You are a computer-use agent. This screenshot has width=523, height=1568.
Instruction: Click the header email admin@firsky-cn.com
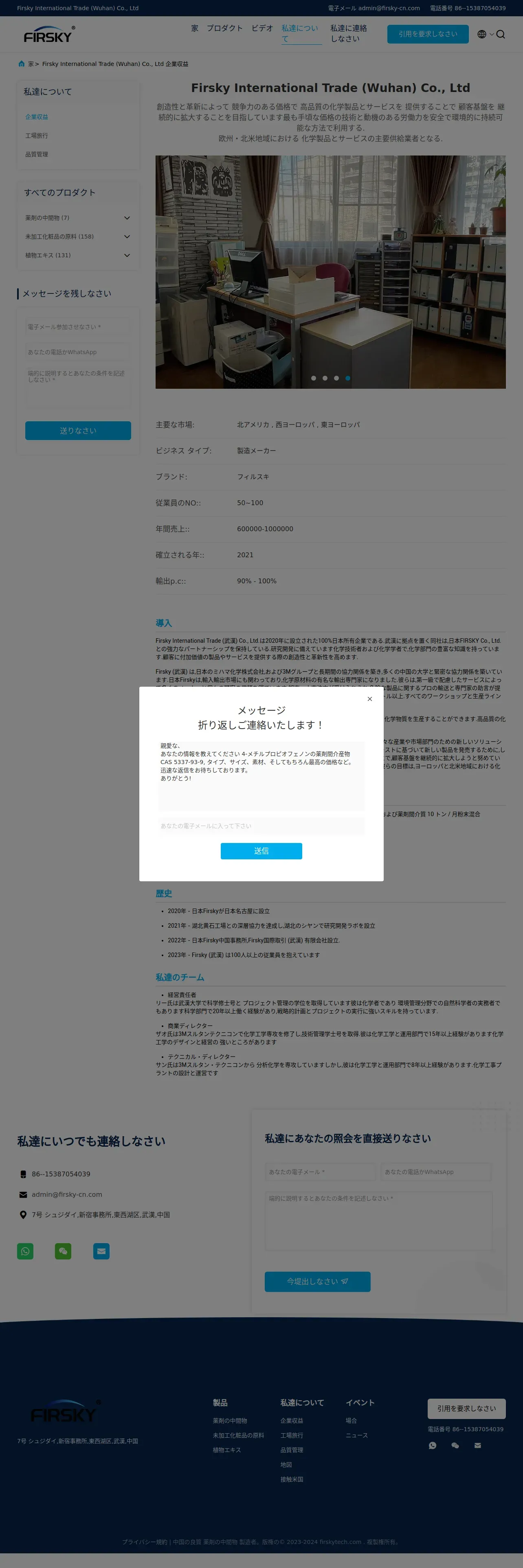pos(389,8)
